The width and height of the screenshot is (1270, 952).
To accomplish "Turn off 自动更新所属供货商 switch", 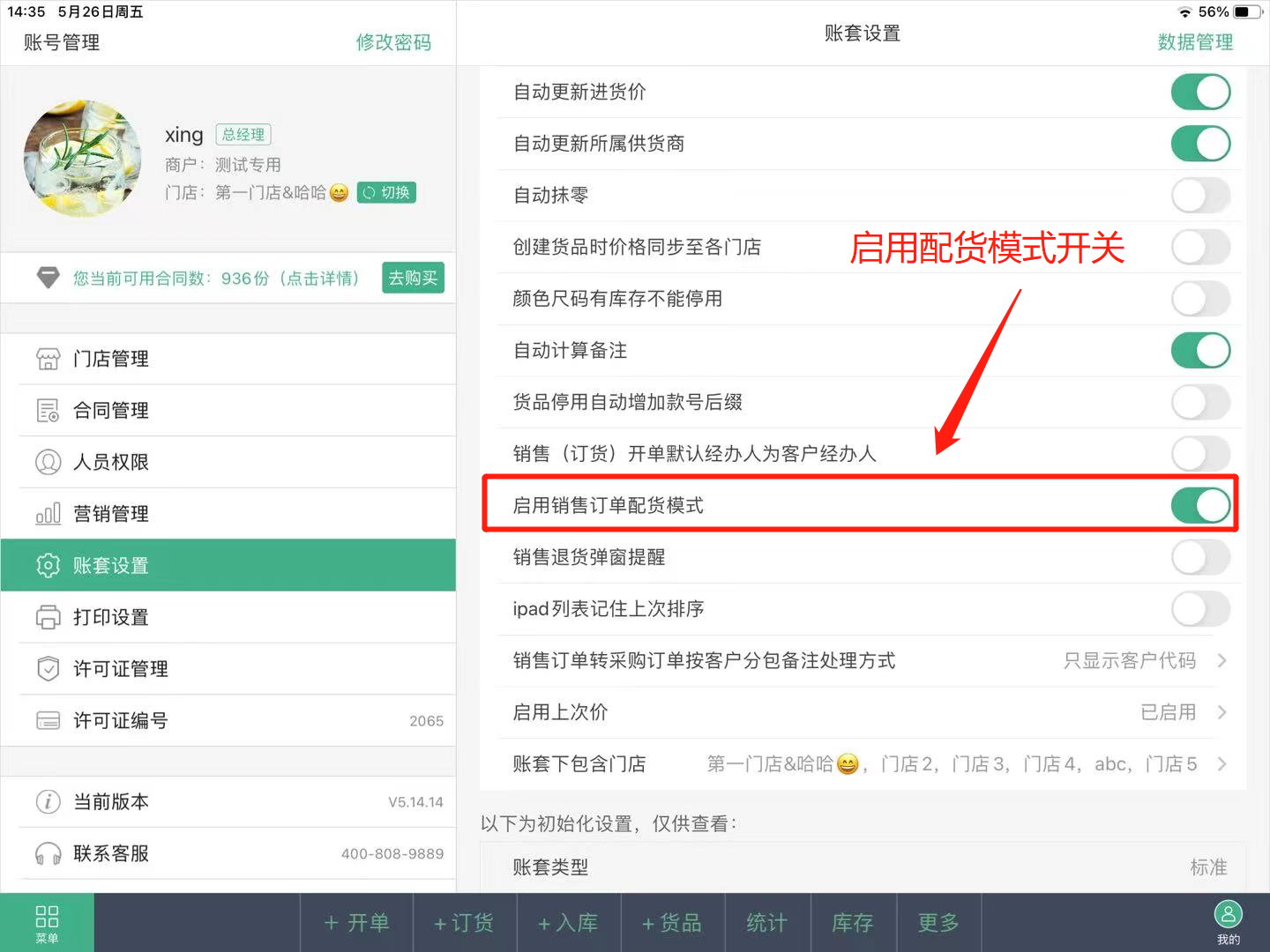I will coord(1200,144).
